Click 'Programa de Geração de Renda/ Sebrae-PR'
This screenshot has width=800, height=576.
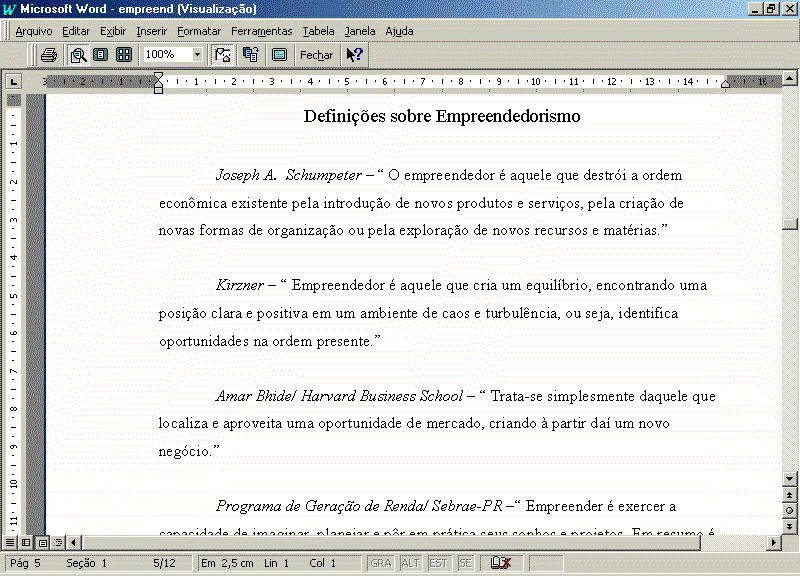click(359, 506)
